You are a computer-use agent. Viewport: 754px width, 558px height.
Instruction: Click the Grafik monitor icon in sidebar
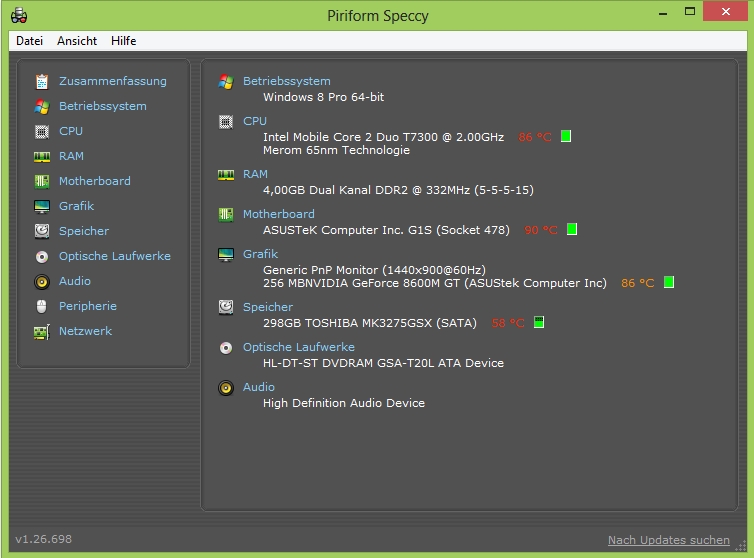coord(42,206)
